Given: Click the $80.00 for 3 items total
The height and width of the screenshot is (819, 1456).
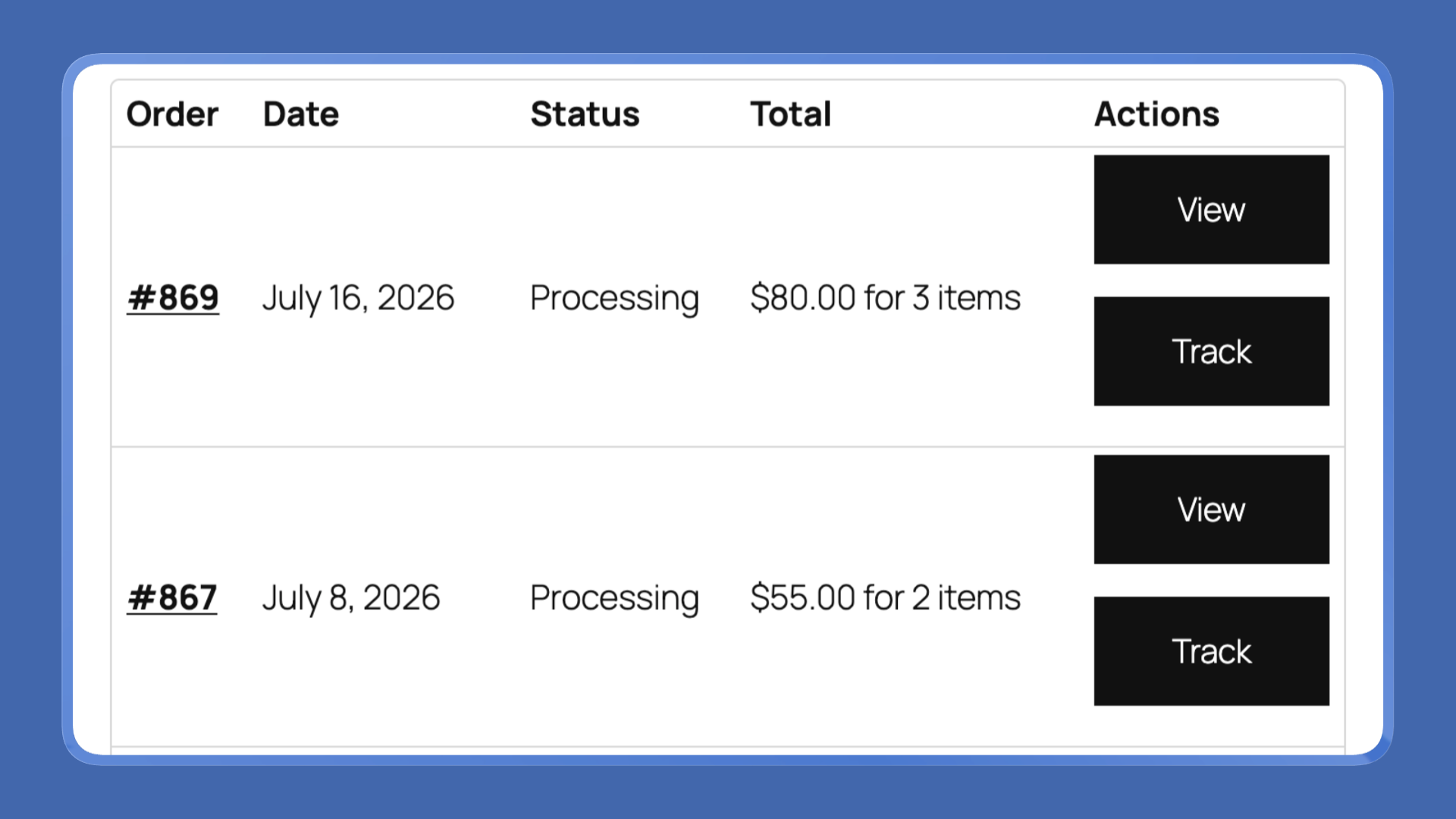Looking at the screenshot, I should tap(885, 297).
